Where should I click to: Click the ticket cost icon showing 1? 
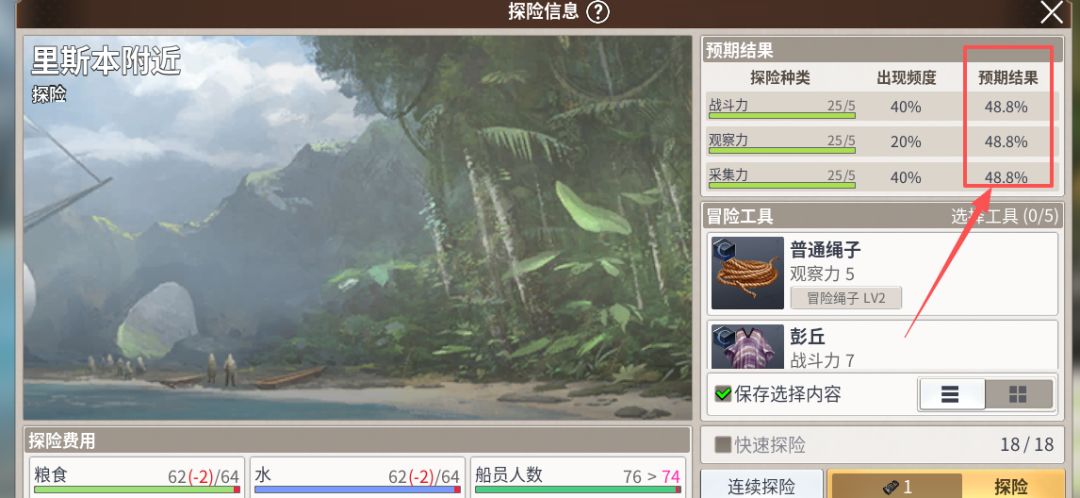pos(895,486)
